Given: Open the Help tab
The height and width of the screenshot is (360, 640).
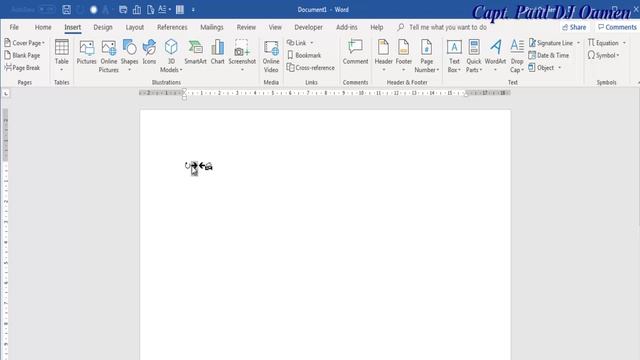Looking at the screenshot, I should tap(377, 27).
